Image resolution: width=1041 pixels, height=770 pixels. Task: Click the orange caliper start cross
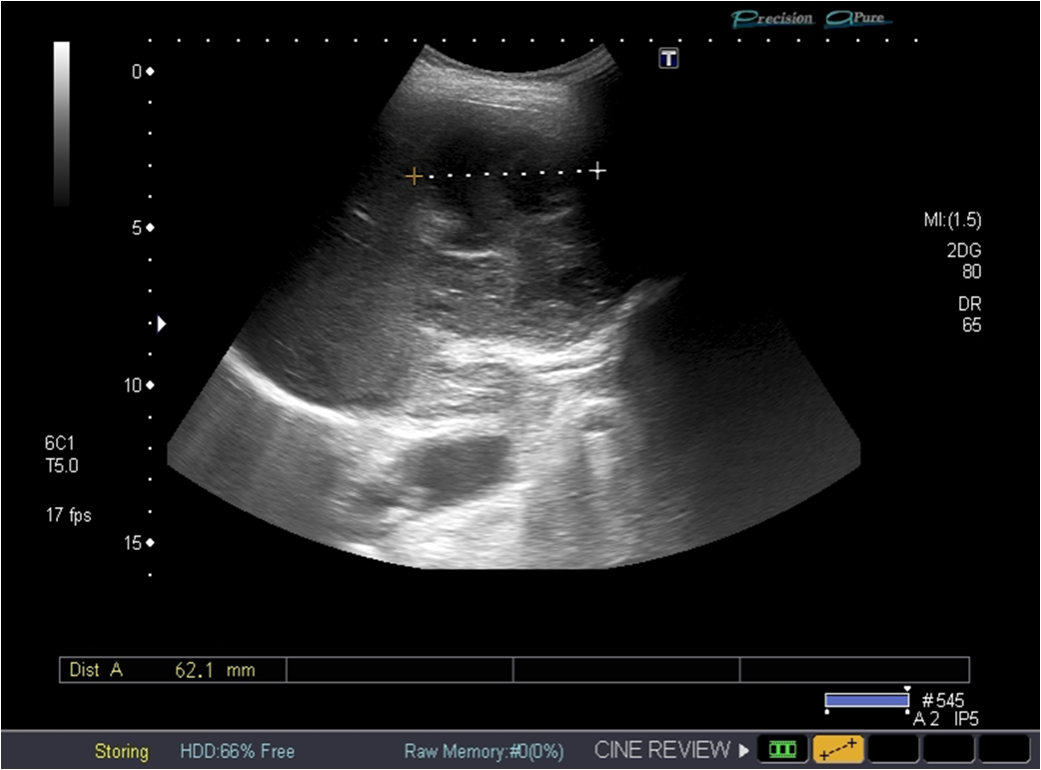[413, 177]
